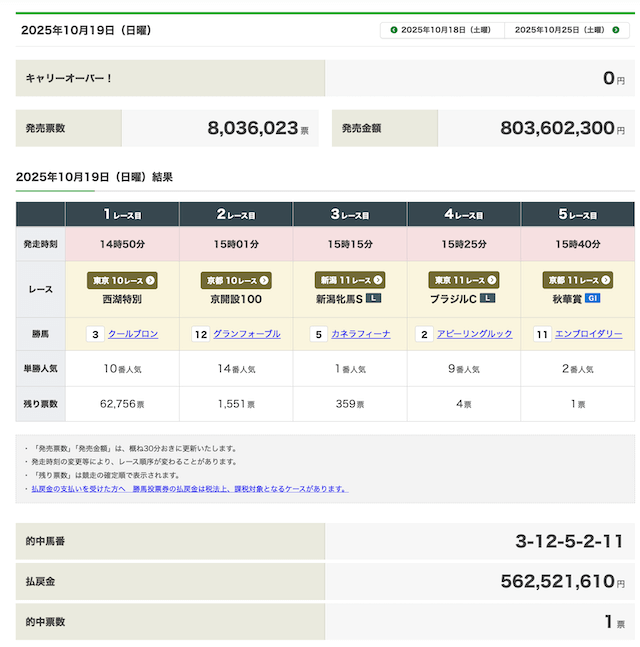Screen dimensions: 640x647
Task: Go to next date 2025年10月25日
Action: (x=566, y=30)
